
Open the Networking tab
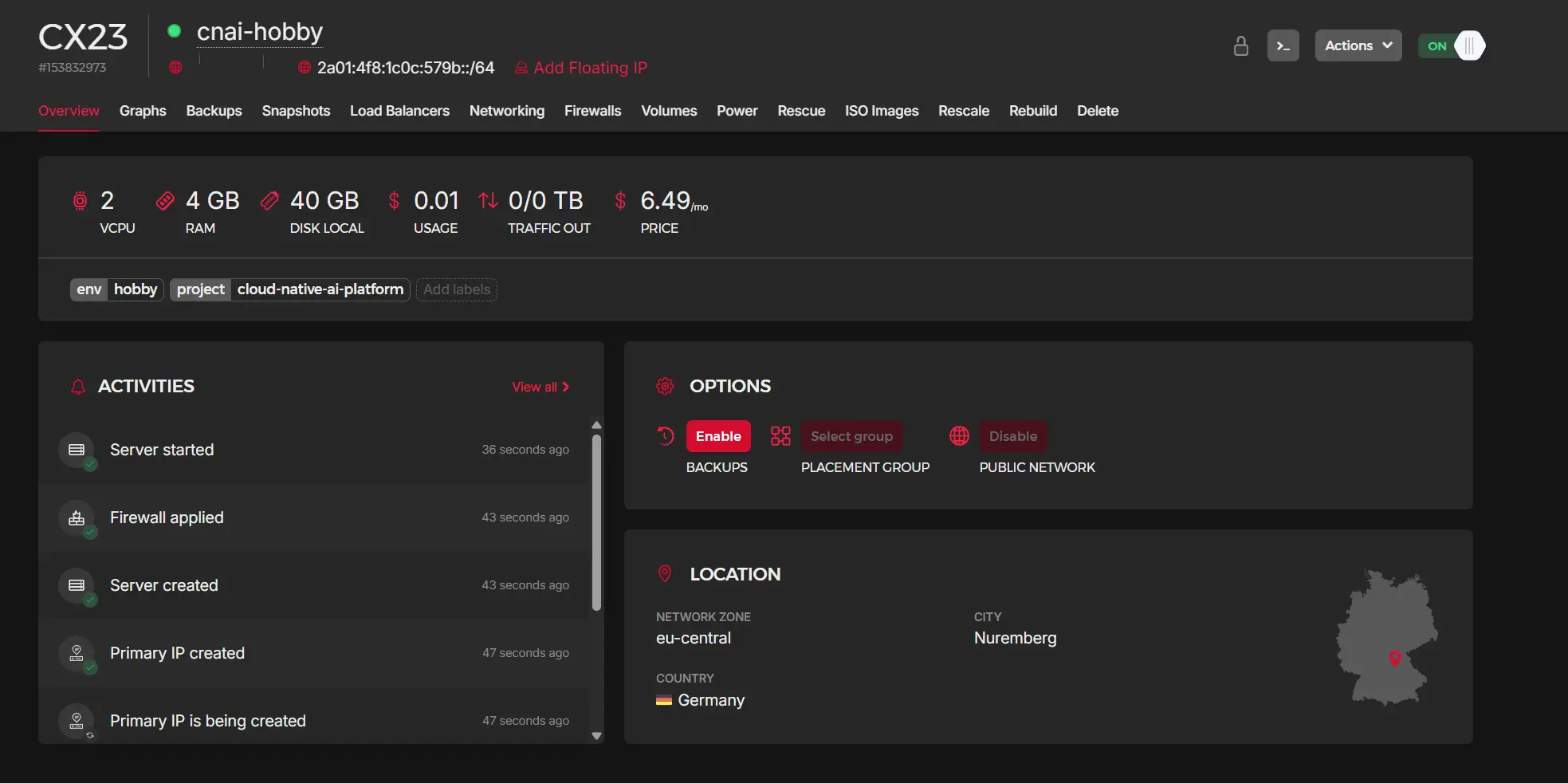click(x=507, y=111)
